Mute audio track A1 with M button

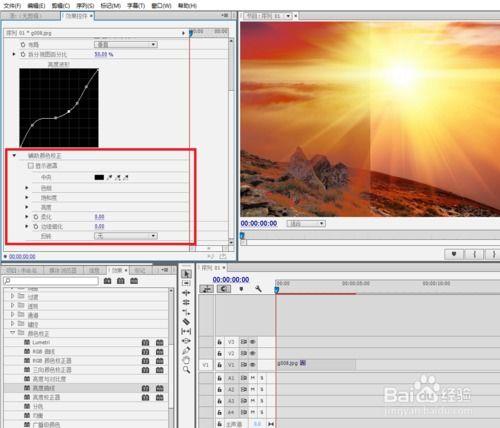tap(253, 378)
